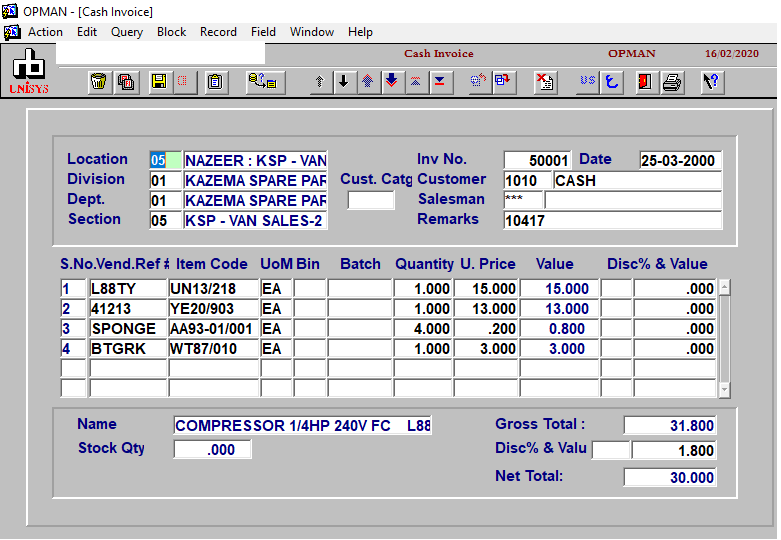Click the item grid scroll down arrow
The image size is (781, 540).
coord(725,390)
